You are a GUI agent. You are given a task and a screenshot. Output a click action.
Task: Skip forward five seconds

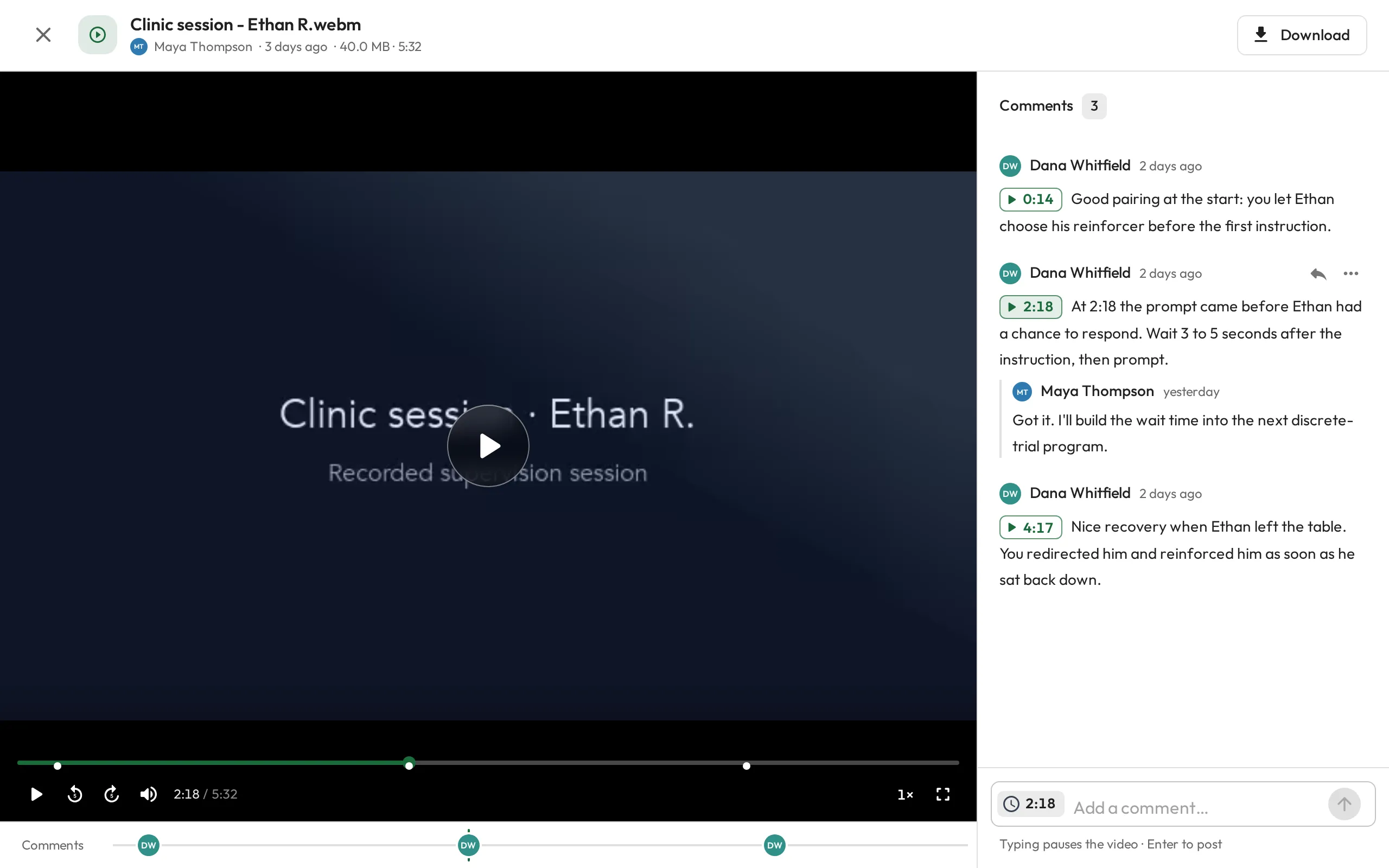(111, 794)
